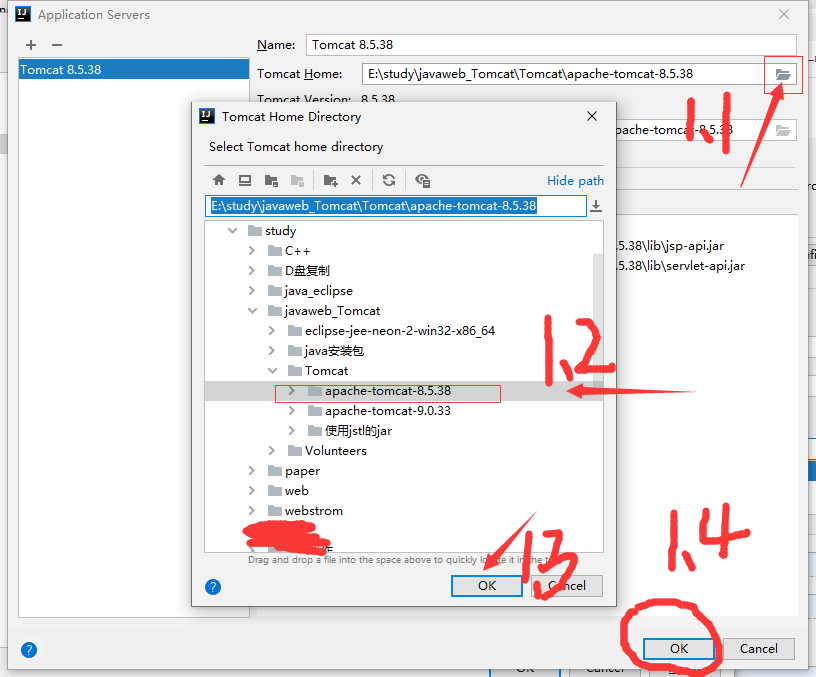The height and width of the screenshot is (677, 816).
Task: Click the path history download-arrow icon
Action: coord(596,206)
